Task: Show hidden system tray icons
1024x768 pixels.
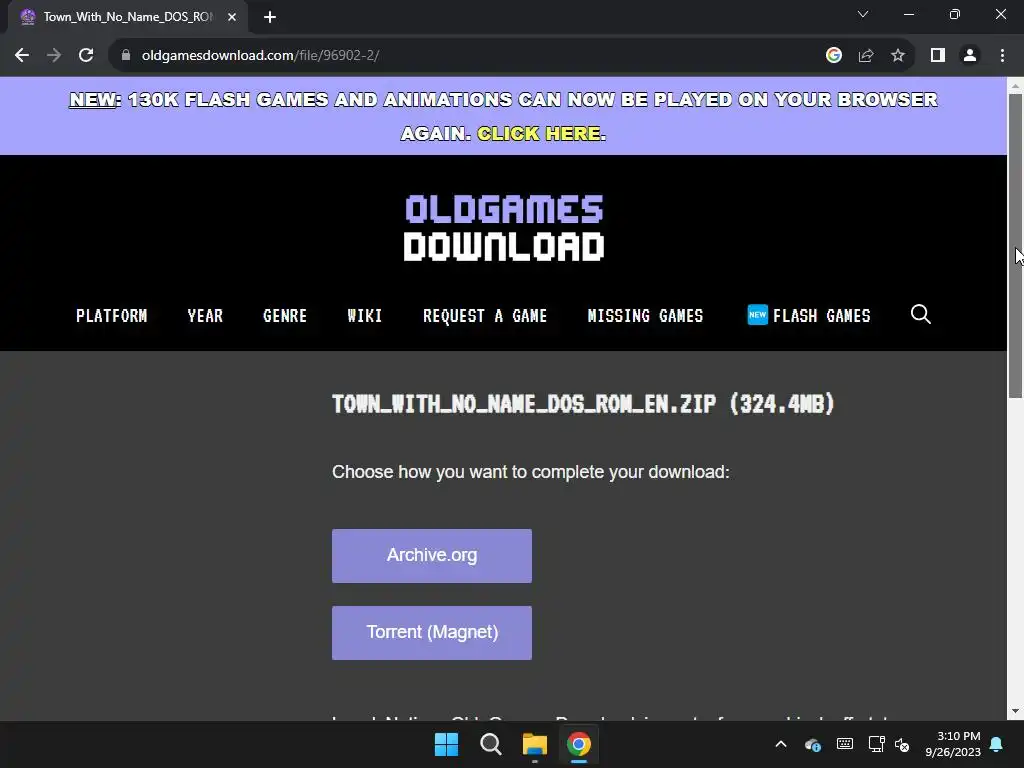Action: coord(780,744)
